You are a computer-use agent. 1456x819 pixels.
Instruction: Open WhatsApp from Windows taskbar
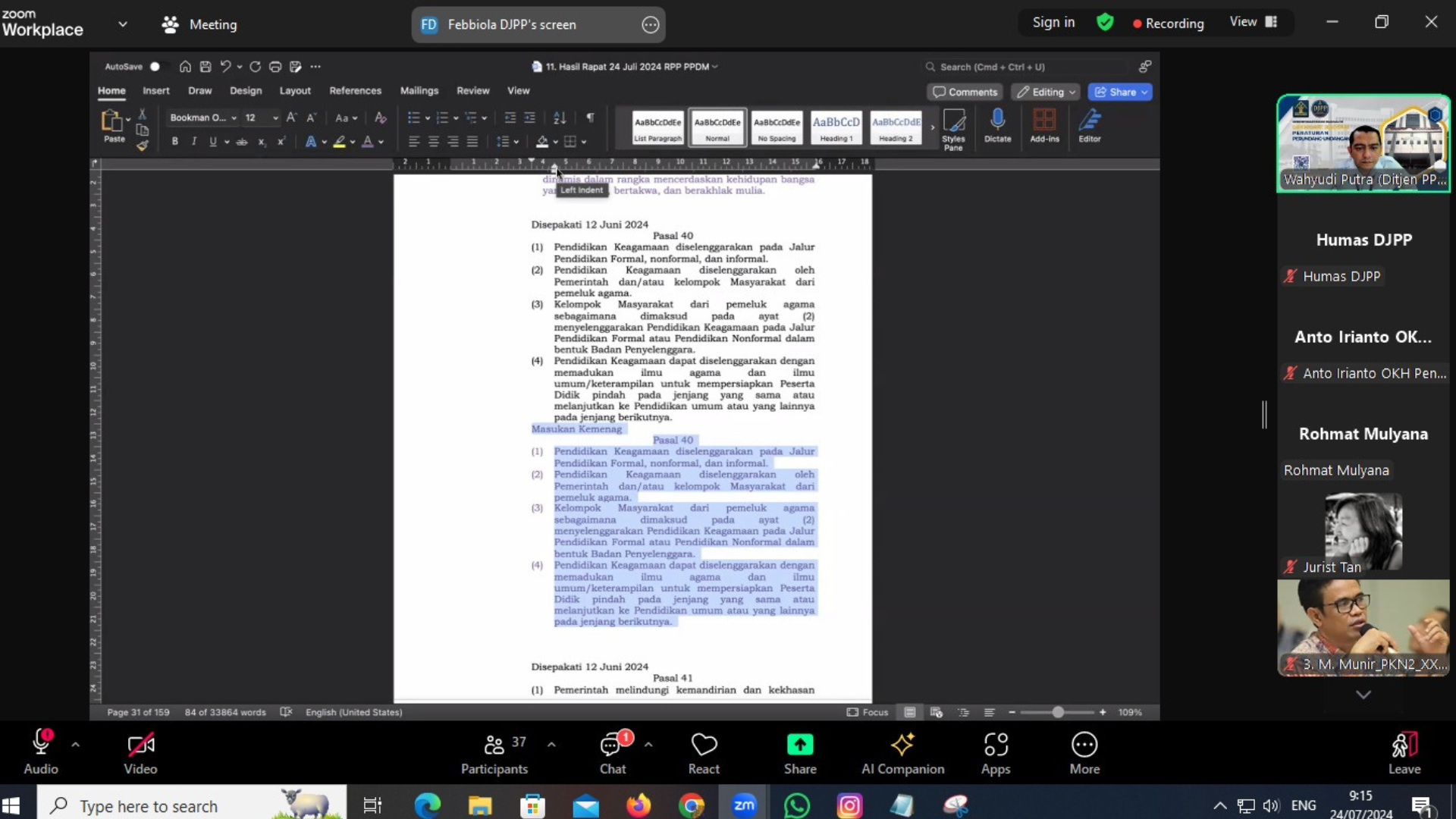tap(797, 805)
